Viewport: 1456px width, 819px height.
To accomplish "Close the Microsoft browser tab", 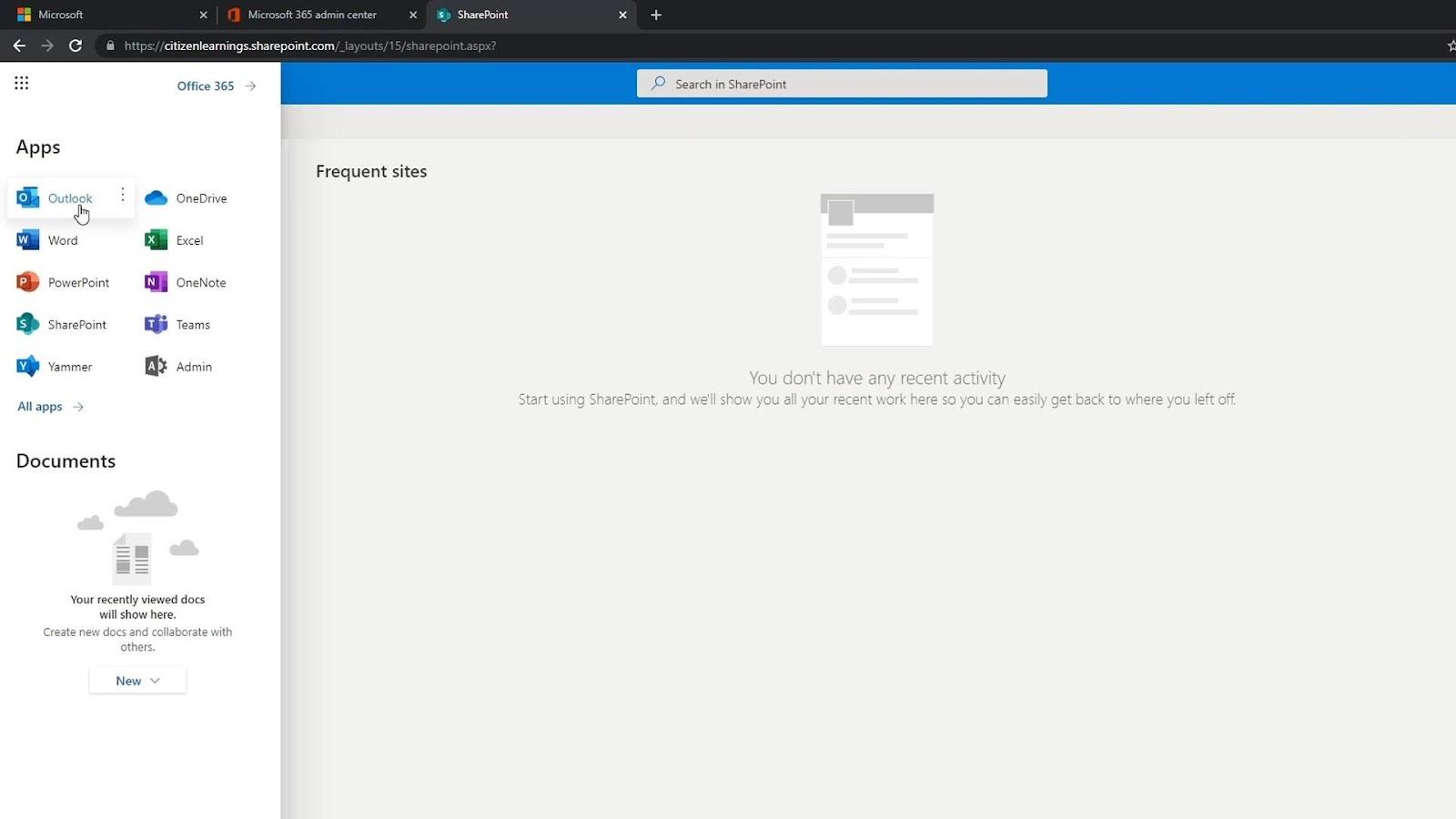I will tap(203, 15).
